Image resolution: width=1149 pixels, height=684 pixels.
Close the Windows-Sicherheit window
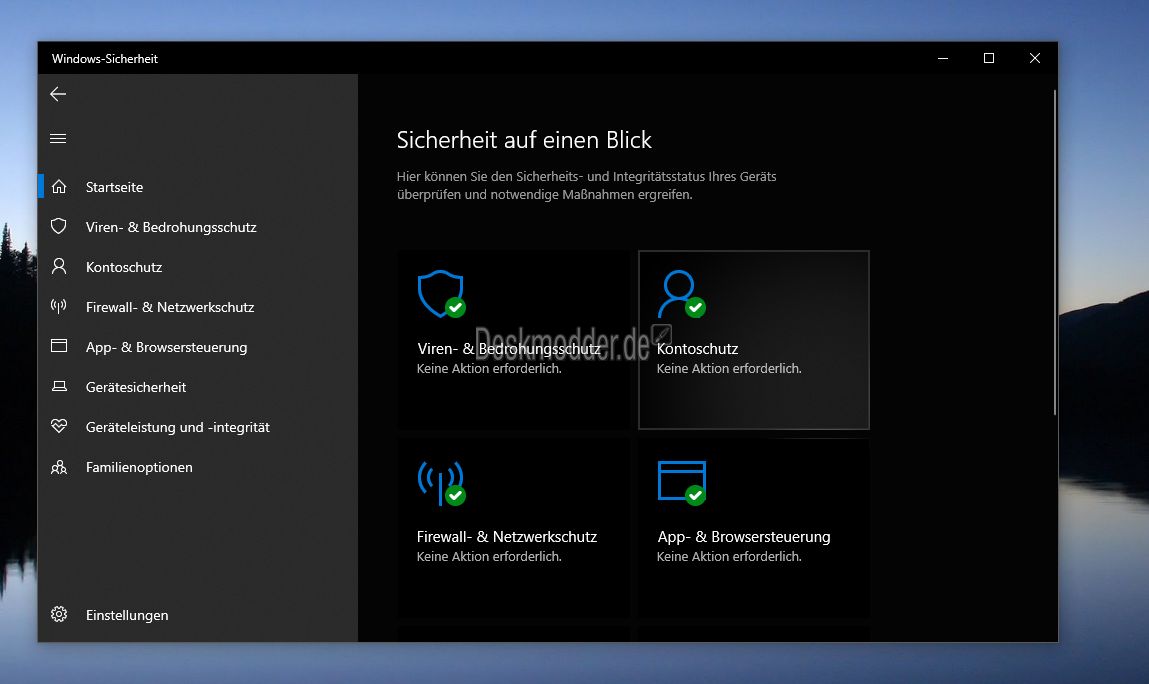[x=1035, y=58]
